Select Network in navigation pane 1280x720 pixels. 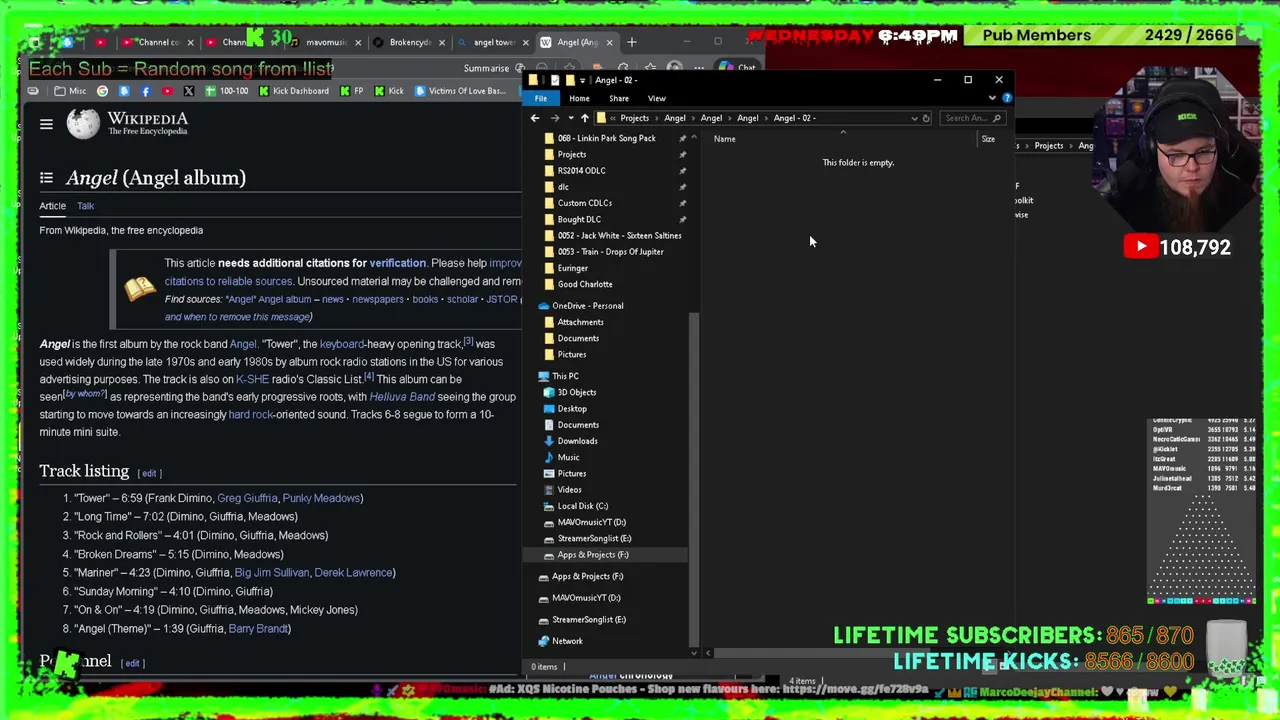(567, 641)
